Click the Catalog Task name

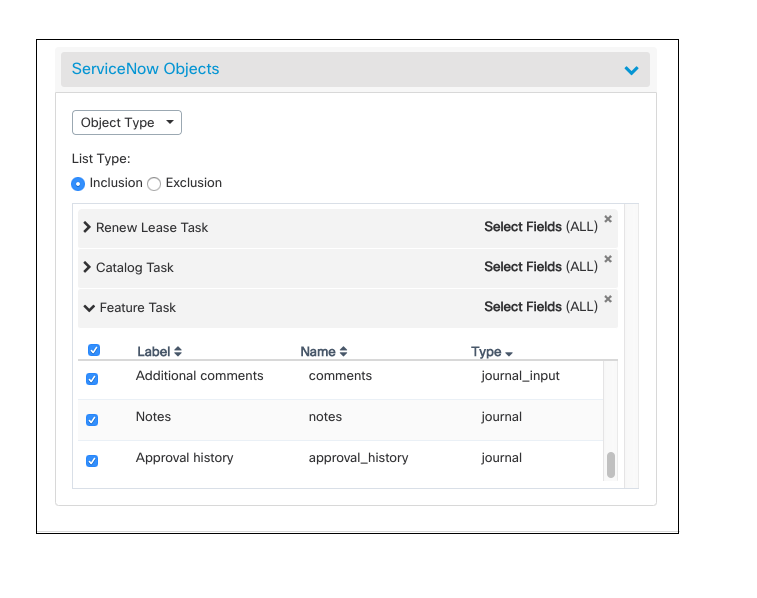(134, 267)
